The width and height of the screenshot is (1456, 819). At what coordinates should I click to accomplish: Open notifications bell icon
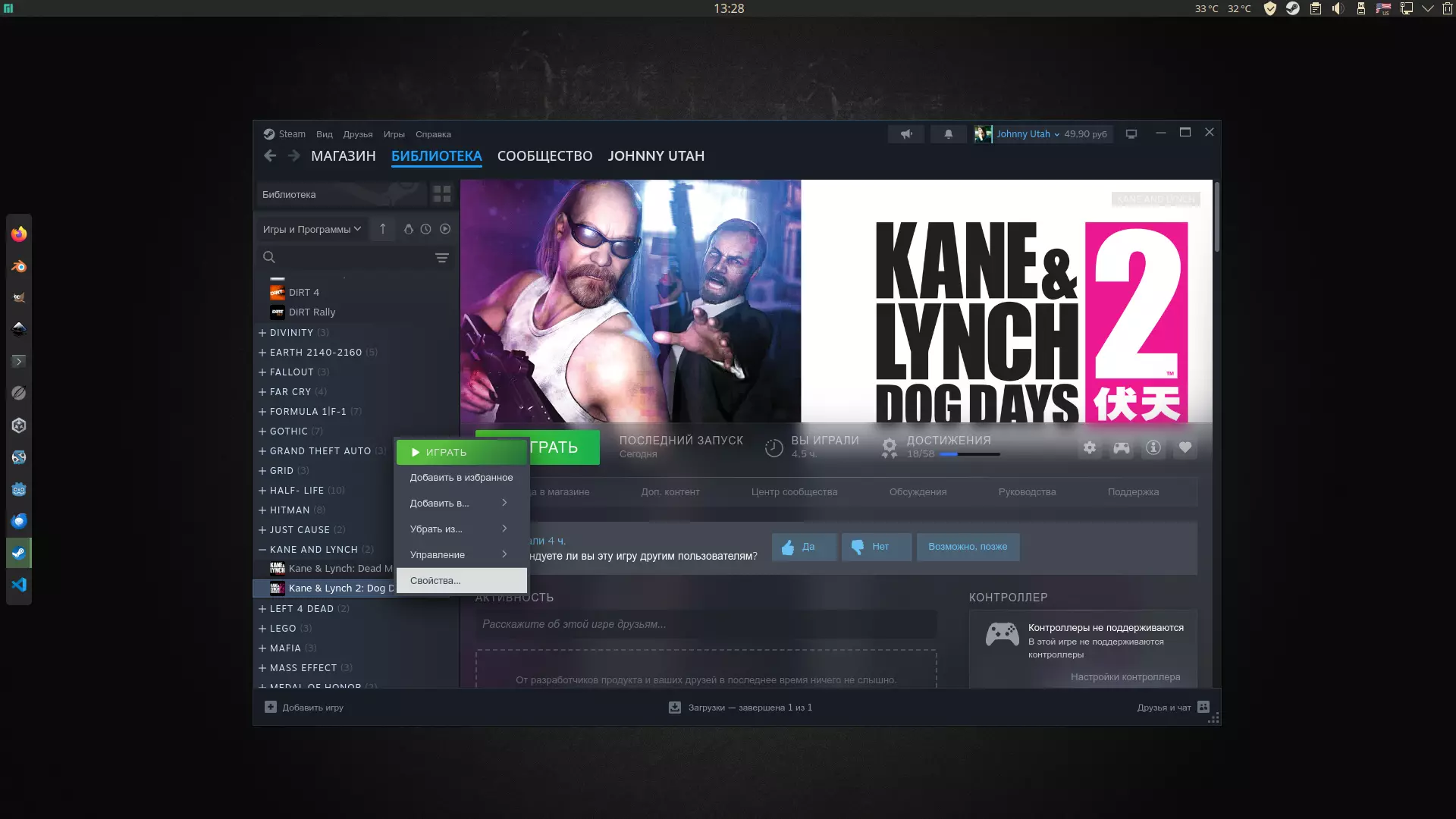pos(948,134)
